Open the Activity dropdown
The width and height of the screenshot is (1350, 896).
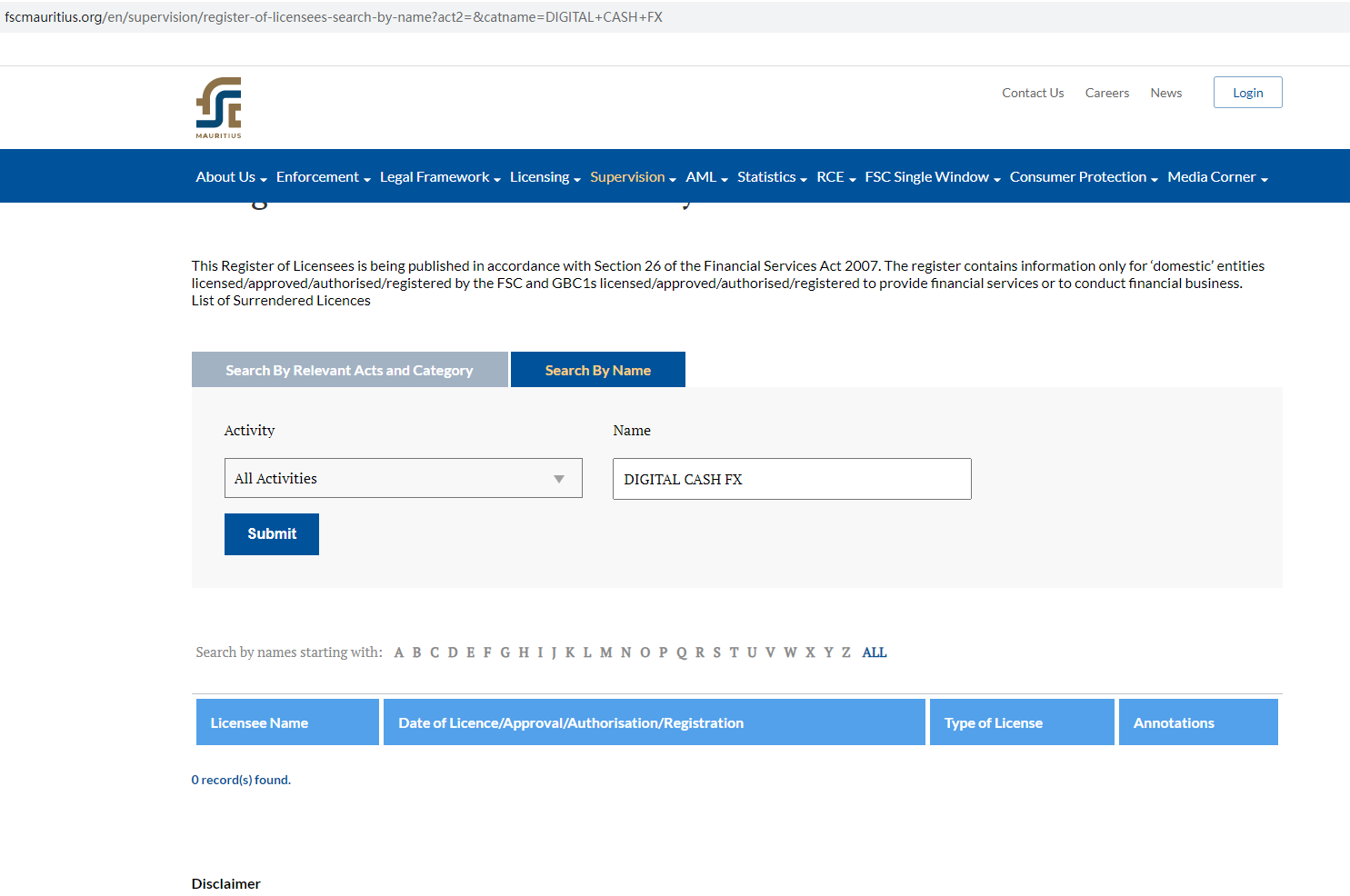(x=403, y=478)
